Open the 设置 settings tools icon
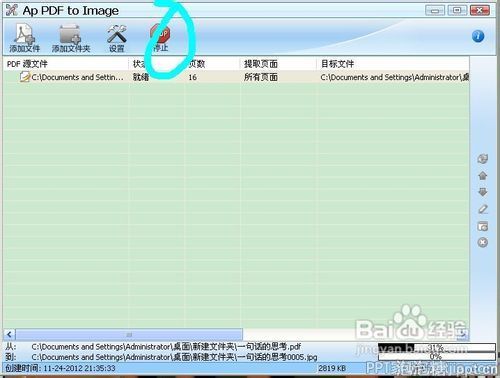The height and width of the screenshot is (378, 500). coord(116,38)
